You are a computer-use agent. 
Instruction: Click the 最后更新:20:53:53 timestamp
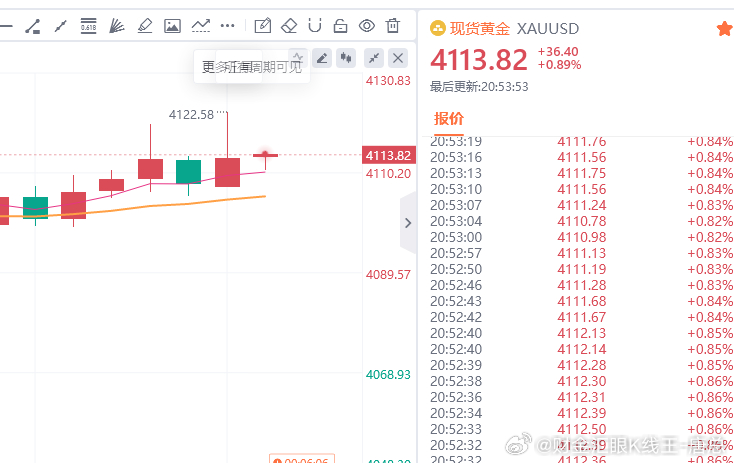tap(479, 87)
